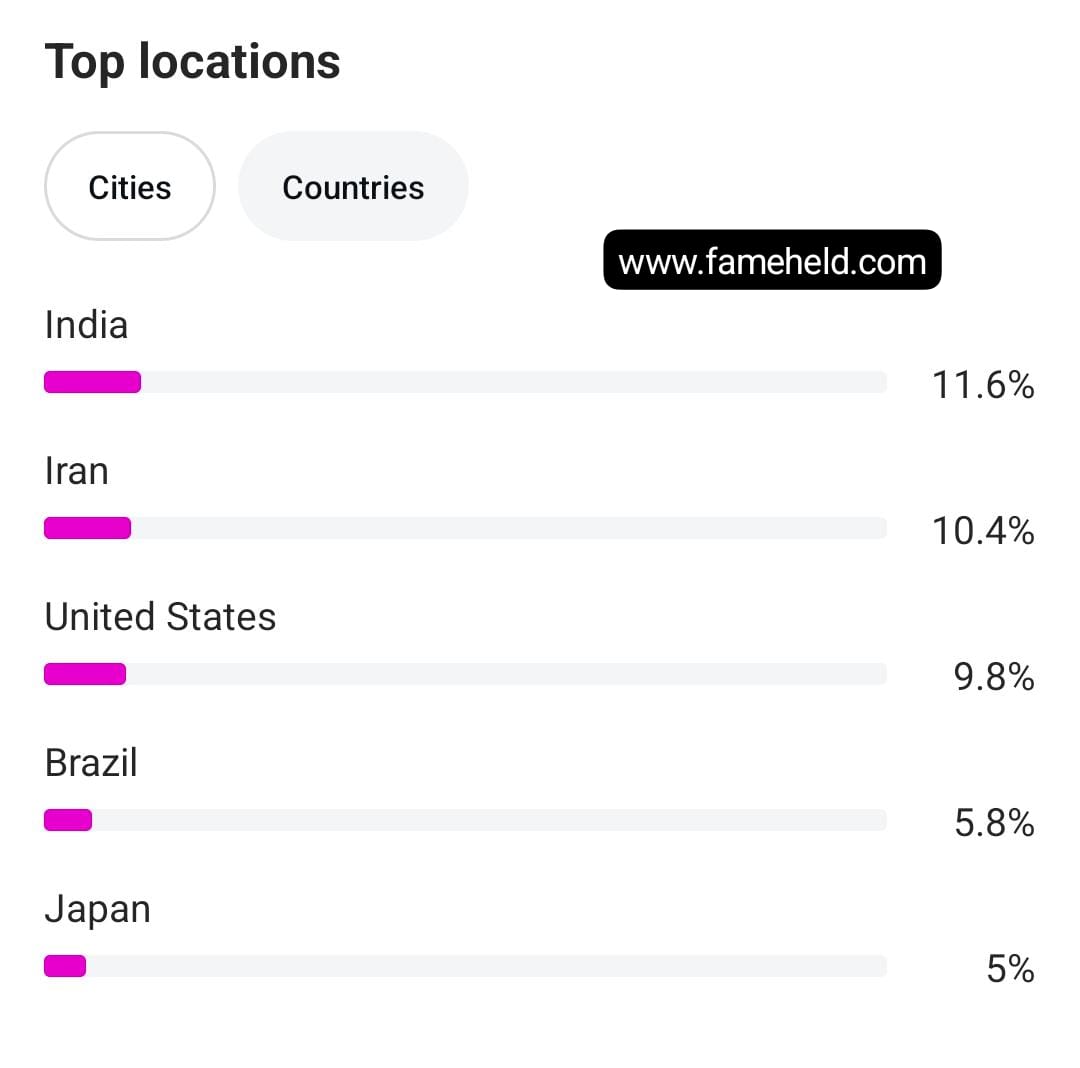The image size is (1080, 1068).
Task: Tap the 9.8% United States percentage
Action: 994,677
